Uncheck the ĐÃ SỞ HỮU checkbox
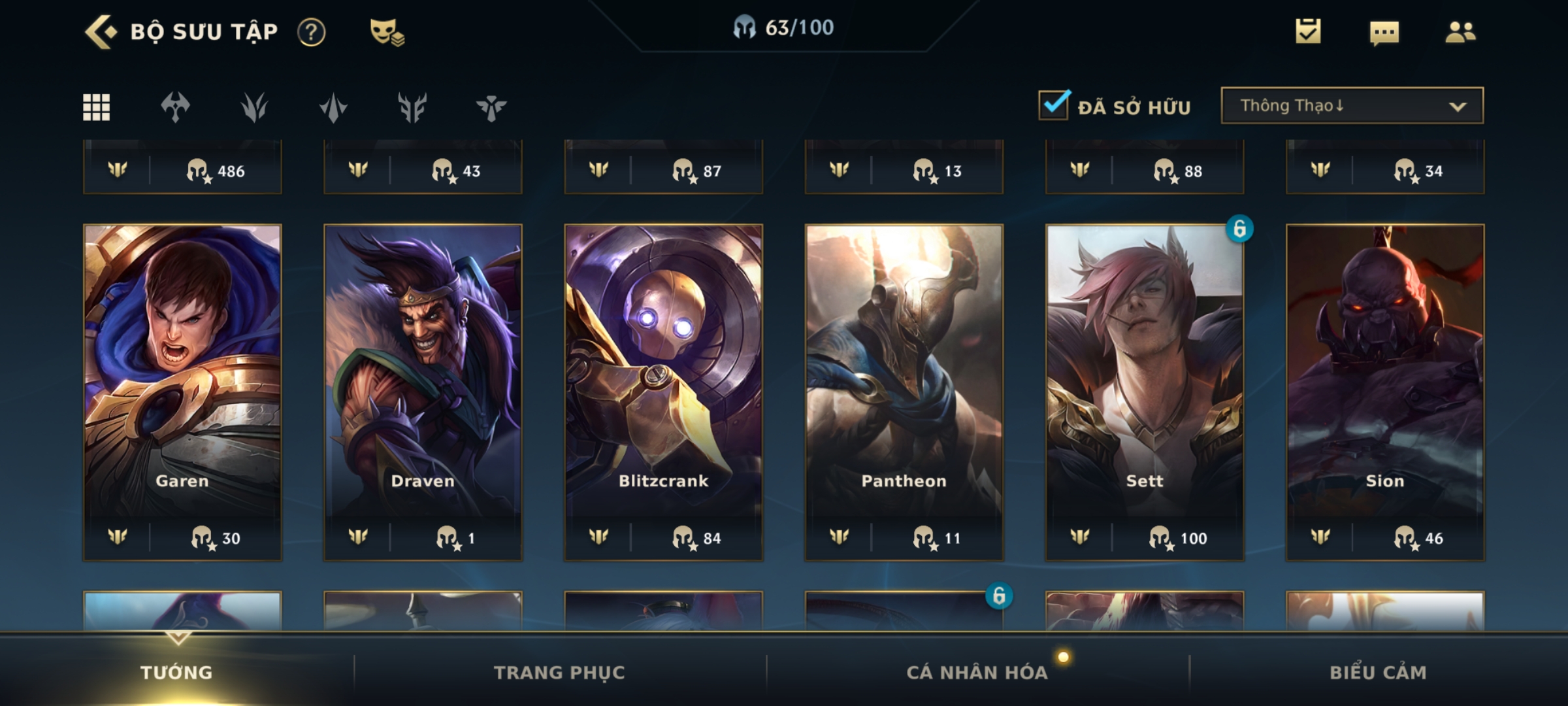 pos(1054,105)
